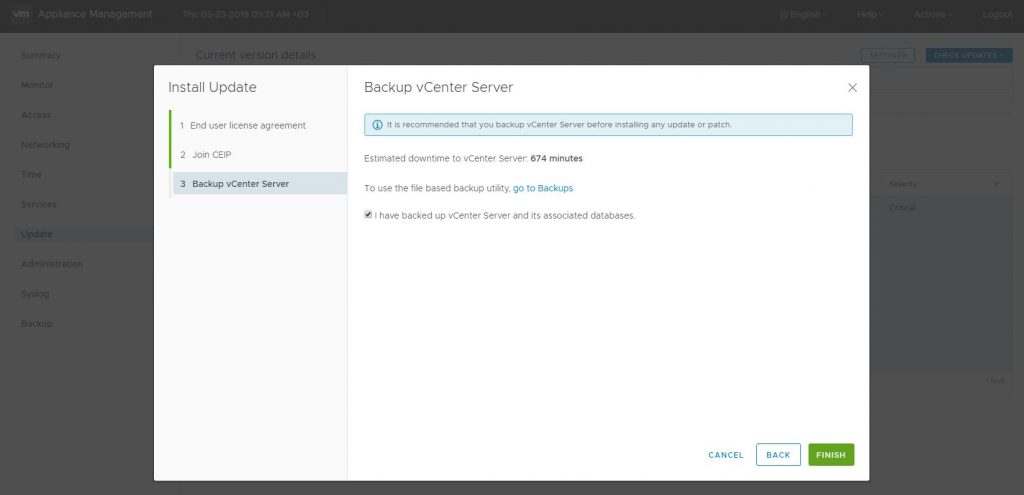The image size is (1024, 495).
Task: Open the English language dropdown
Action: click(803, 14)
